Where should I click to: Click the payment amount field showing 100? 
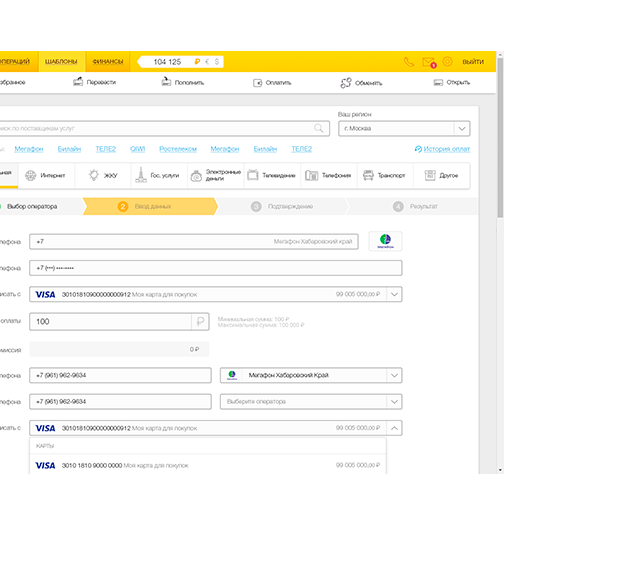coord(110,321)
